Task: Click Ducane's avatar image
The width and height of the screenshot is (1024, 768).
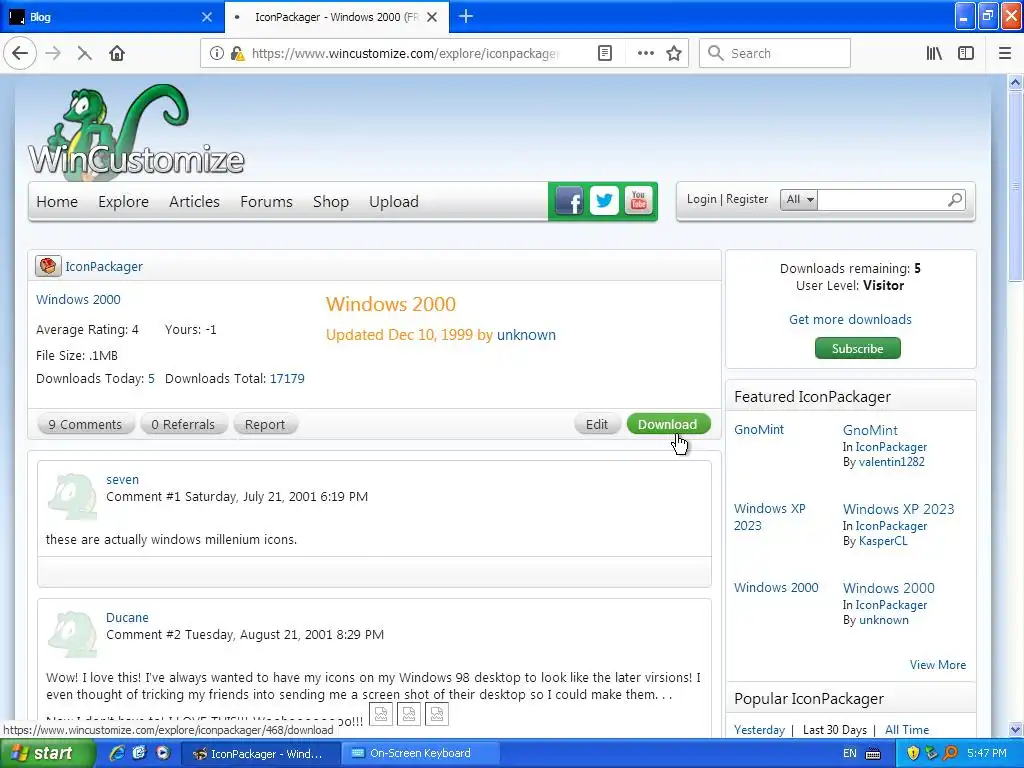Action: click(x=72, y=635)
